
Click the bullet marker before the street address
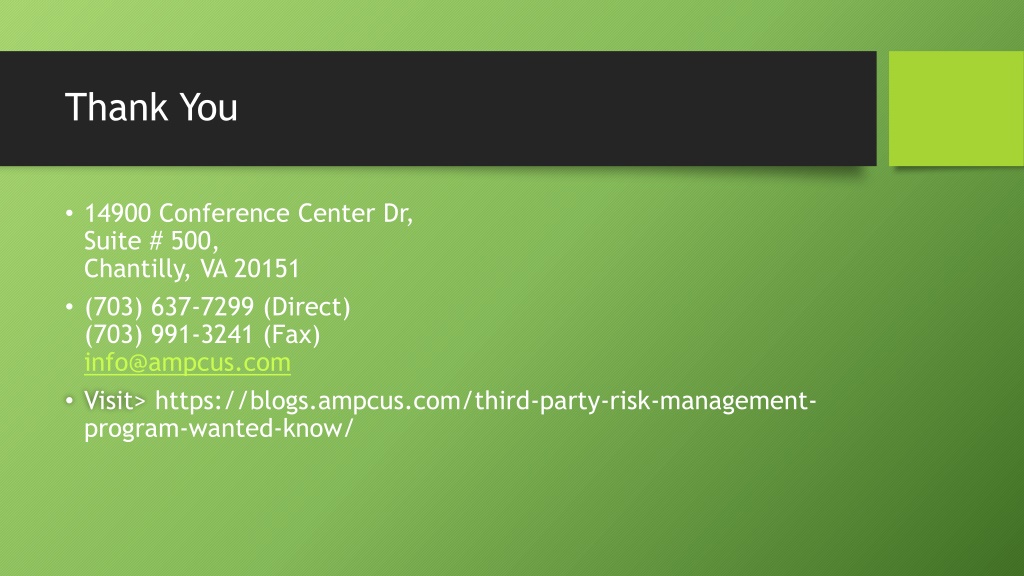coord(69,213)
